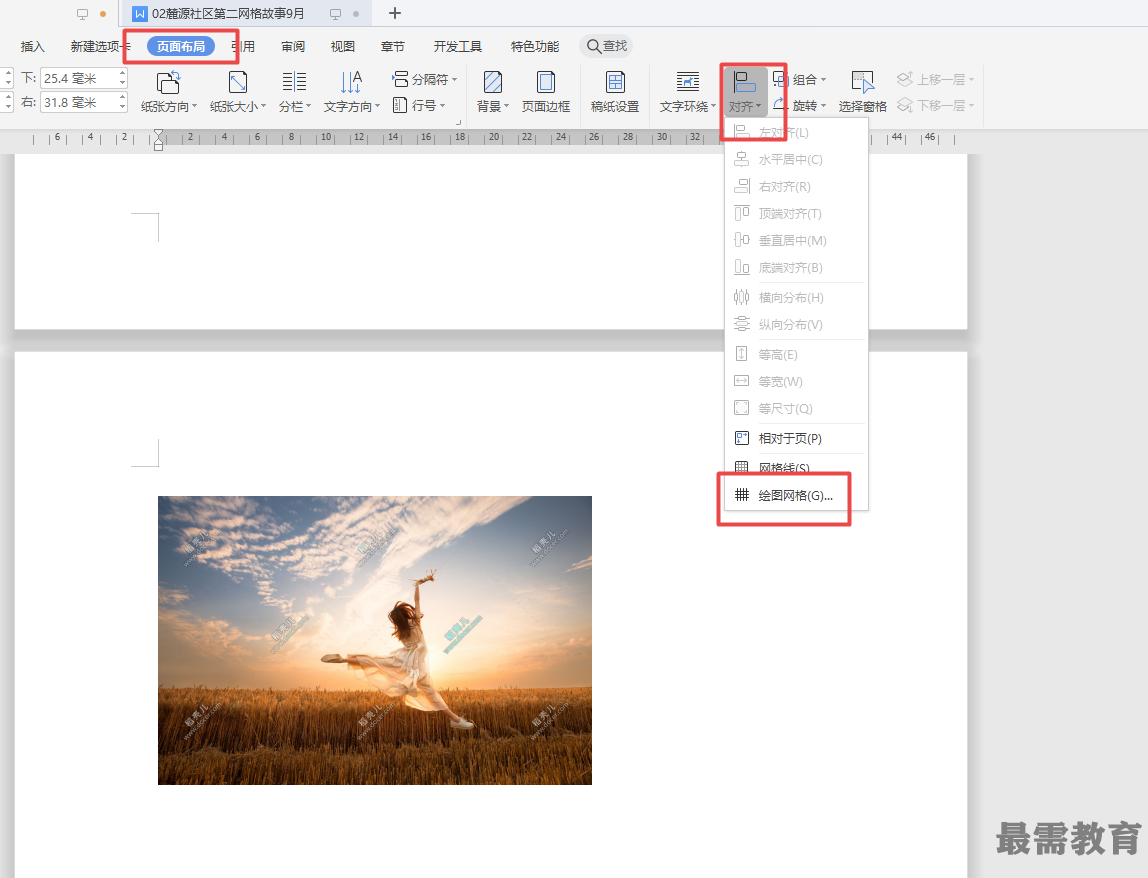Click the 文字环绕 icon
Image resolution: width=1148 pixels, height=878 pixels.
coord(687,82)
